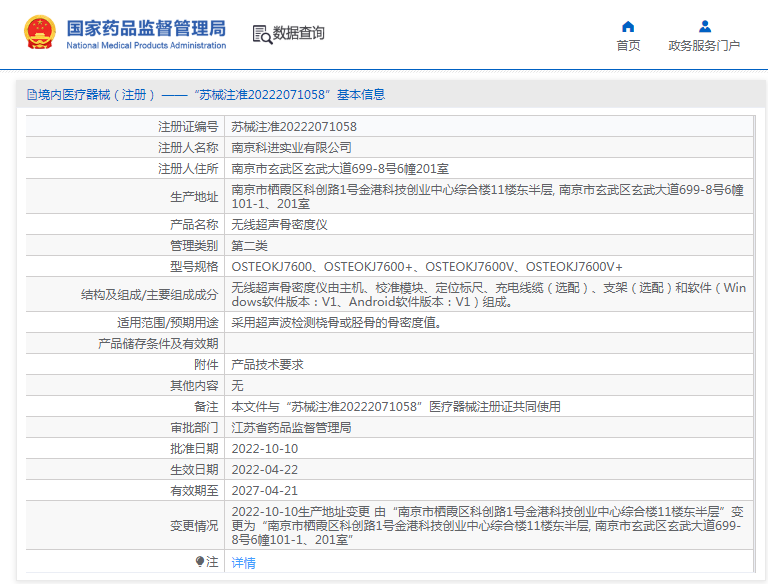Click the 备注 remark value text
The height and width of the screenshot is (584, 768).
pos(396,407)
